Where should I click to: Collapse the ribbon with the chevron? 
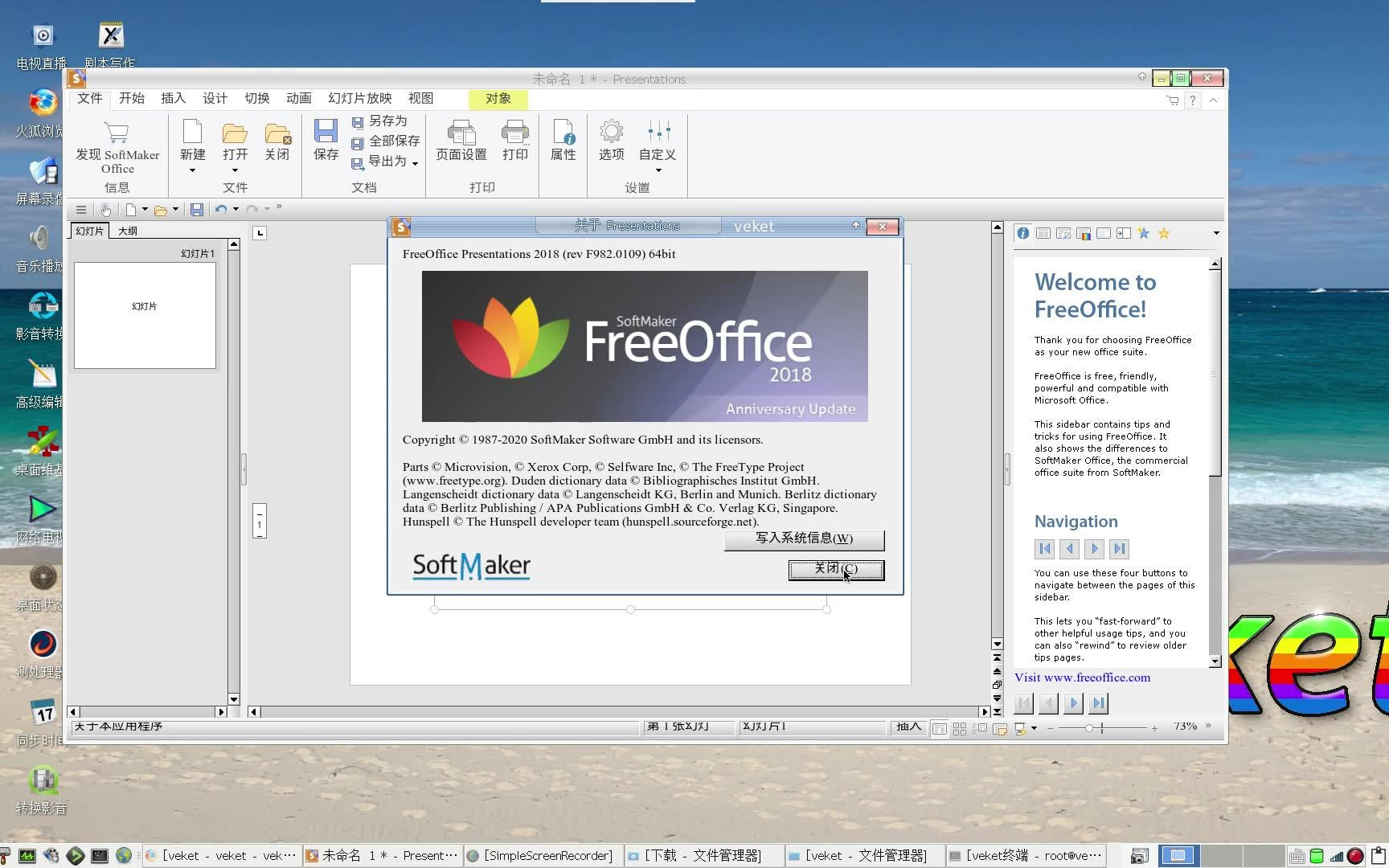(1214, 100)
